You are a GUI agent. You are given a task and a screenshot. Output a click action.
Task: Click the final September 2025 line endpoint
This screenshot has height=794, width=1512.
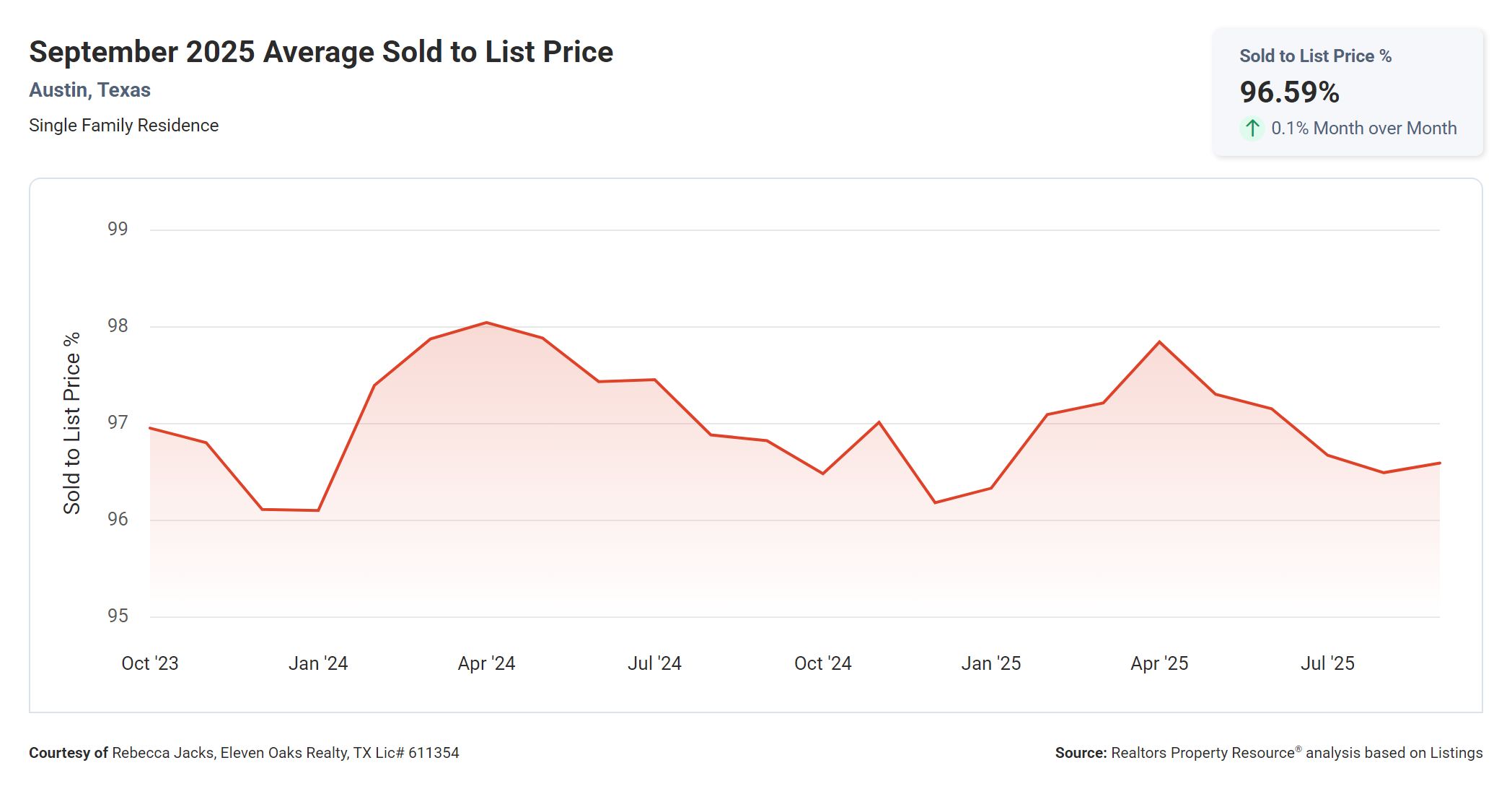(1439, 463)
